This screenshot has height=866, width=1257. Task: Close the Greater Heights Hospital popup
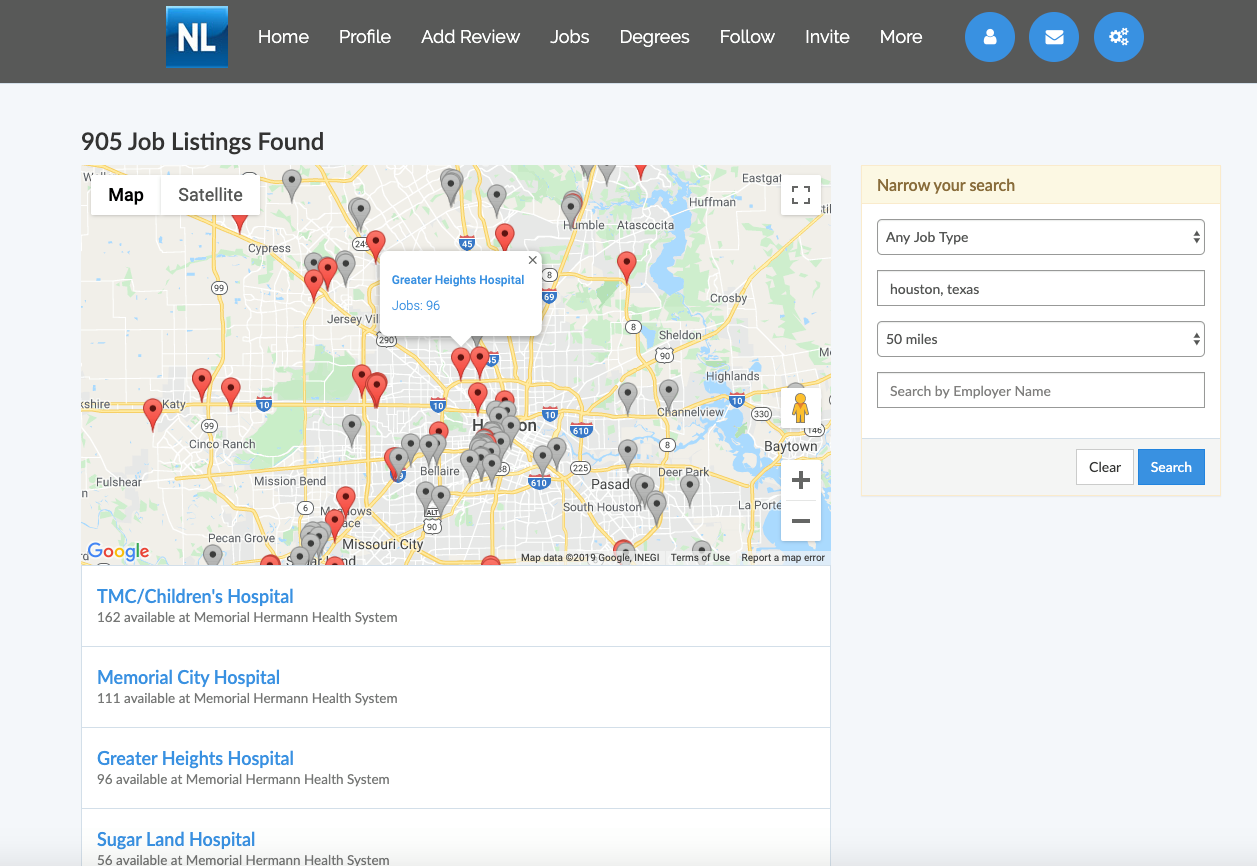coord(533,260)
